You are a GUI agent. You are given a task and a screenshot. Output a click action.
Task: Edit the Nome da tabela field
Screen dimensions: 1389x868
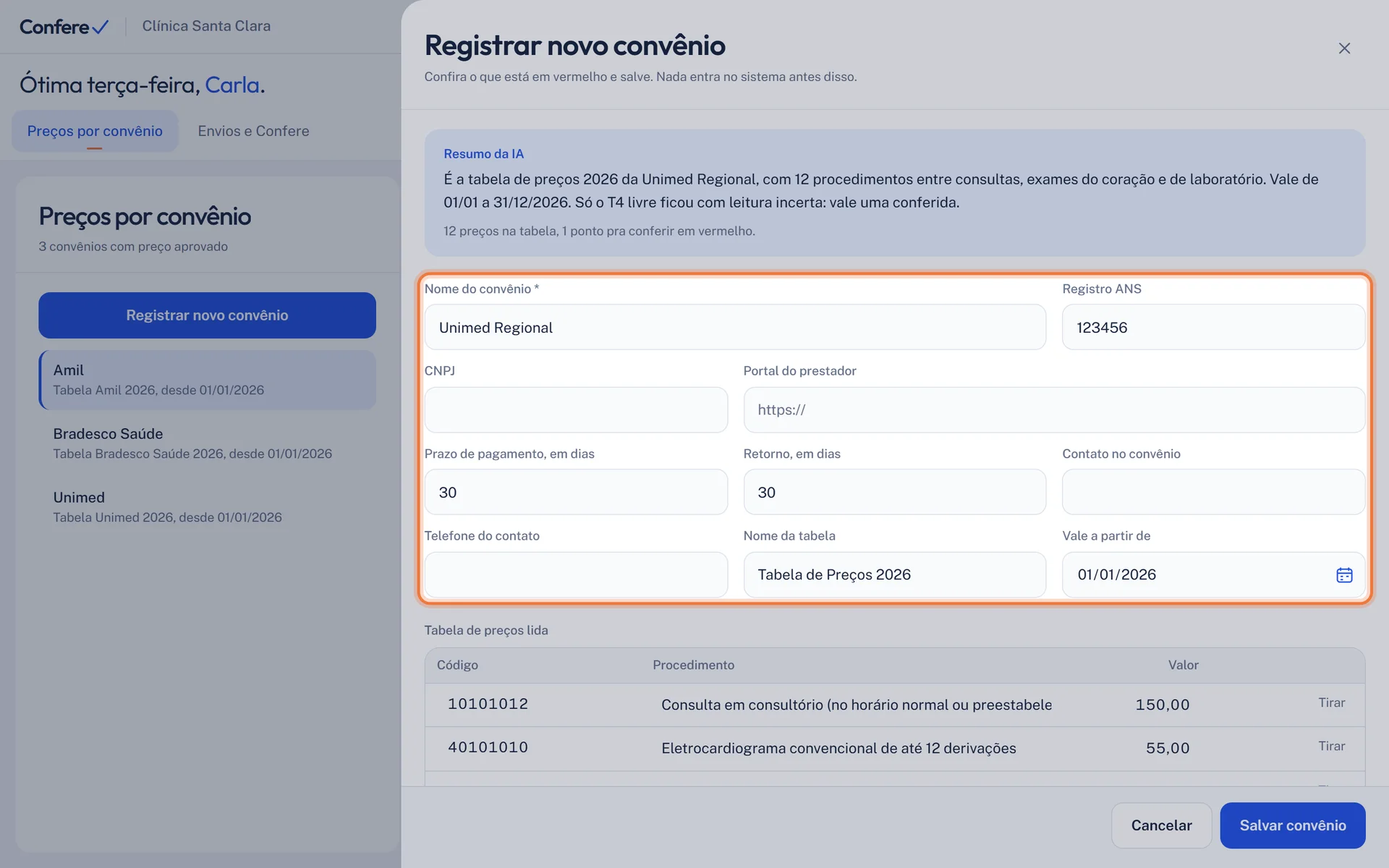point(895,575)
